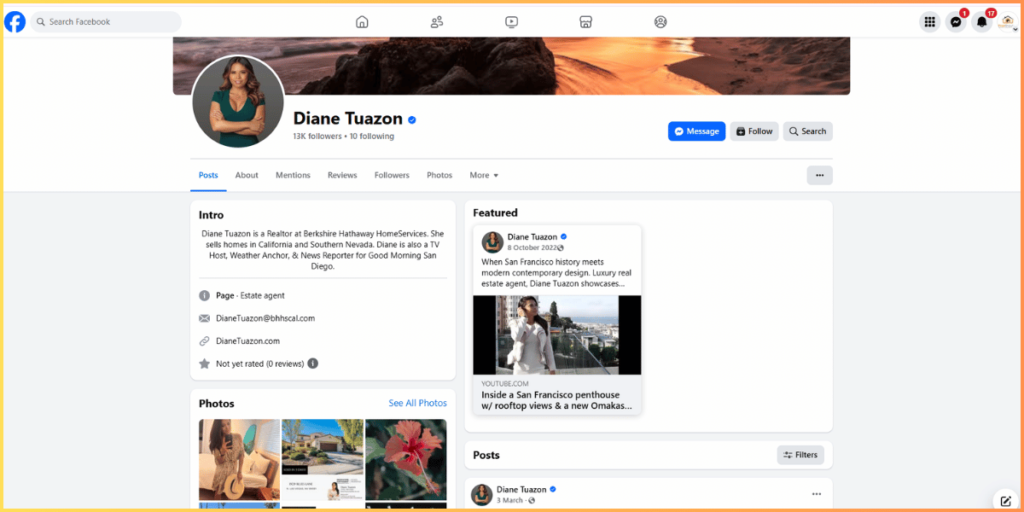Open the Marketplace icon
The height and width of the screenshot is (512, 1024).
tap(586, 22)
